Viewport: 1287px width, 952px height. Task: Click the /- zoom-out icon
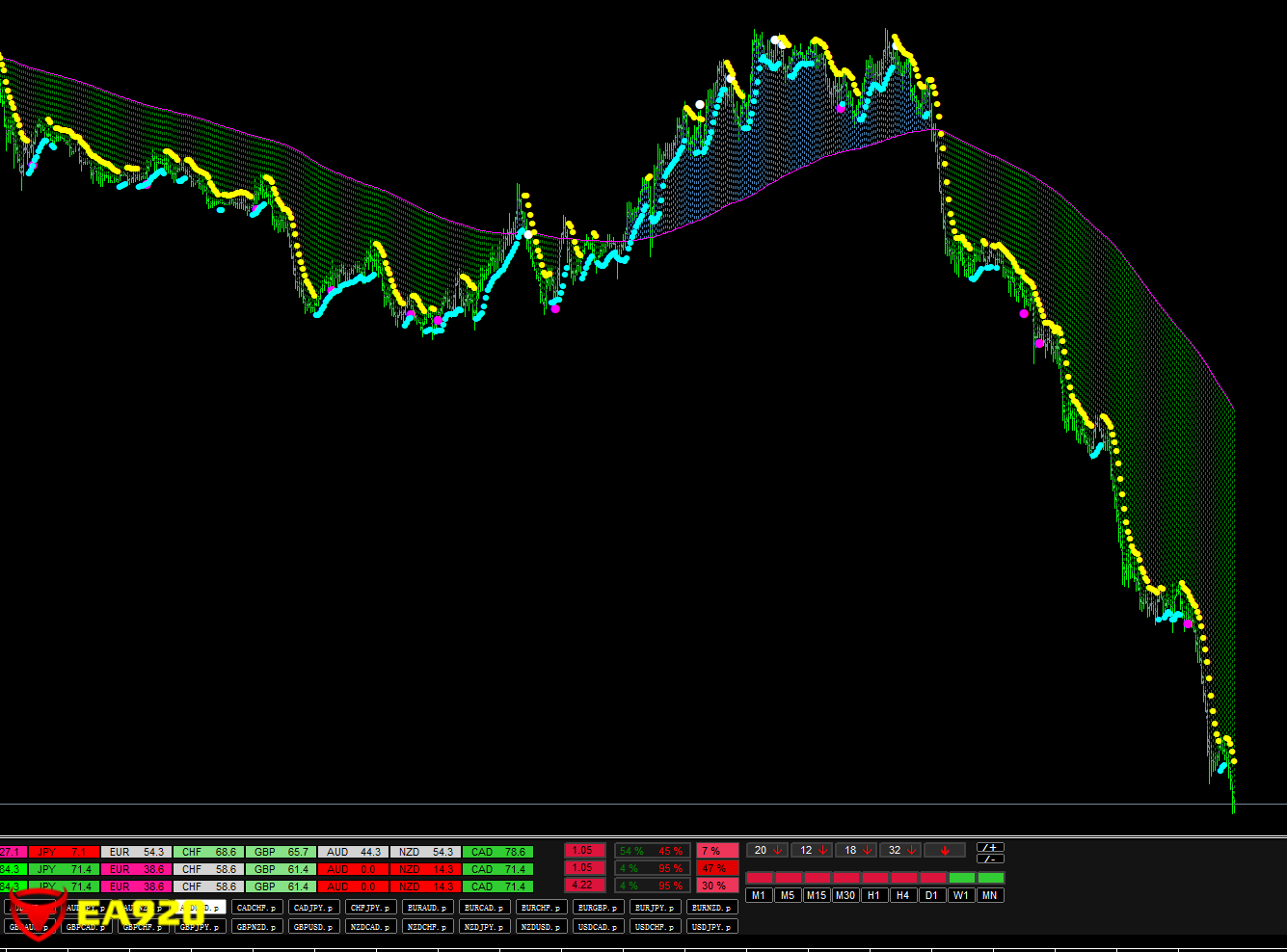pyautogui.click(x=990, y=859)
